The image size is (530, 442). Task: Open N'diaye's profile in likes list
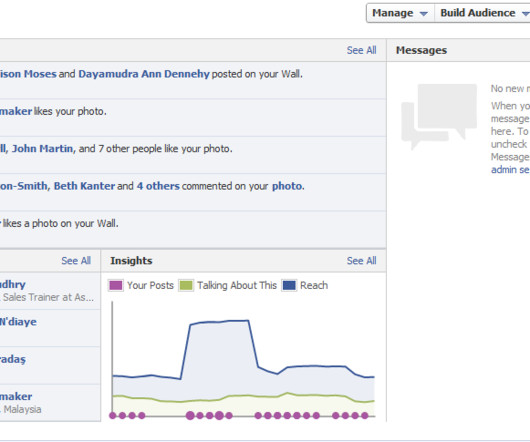coord(18,322)
